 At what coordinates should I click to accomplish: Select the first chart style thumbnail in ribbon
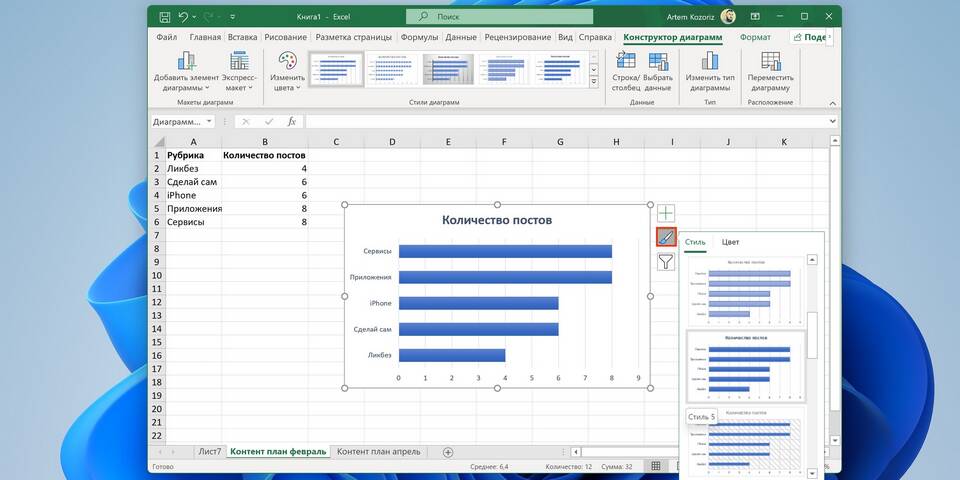[336, 69]
